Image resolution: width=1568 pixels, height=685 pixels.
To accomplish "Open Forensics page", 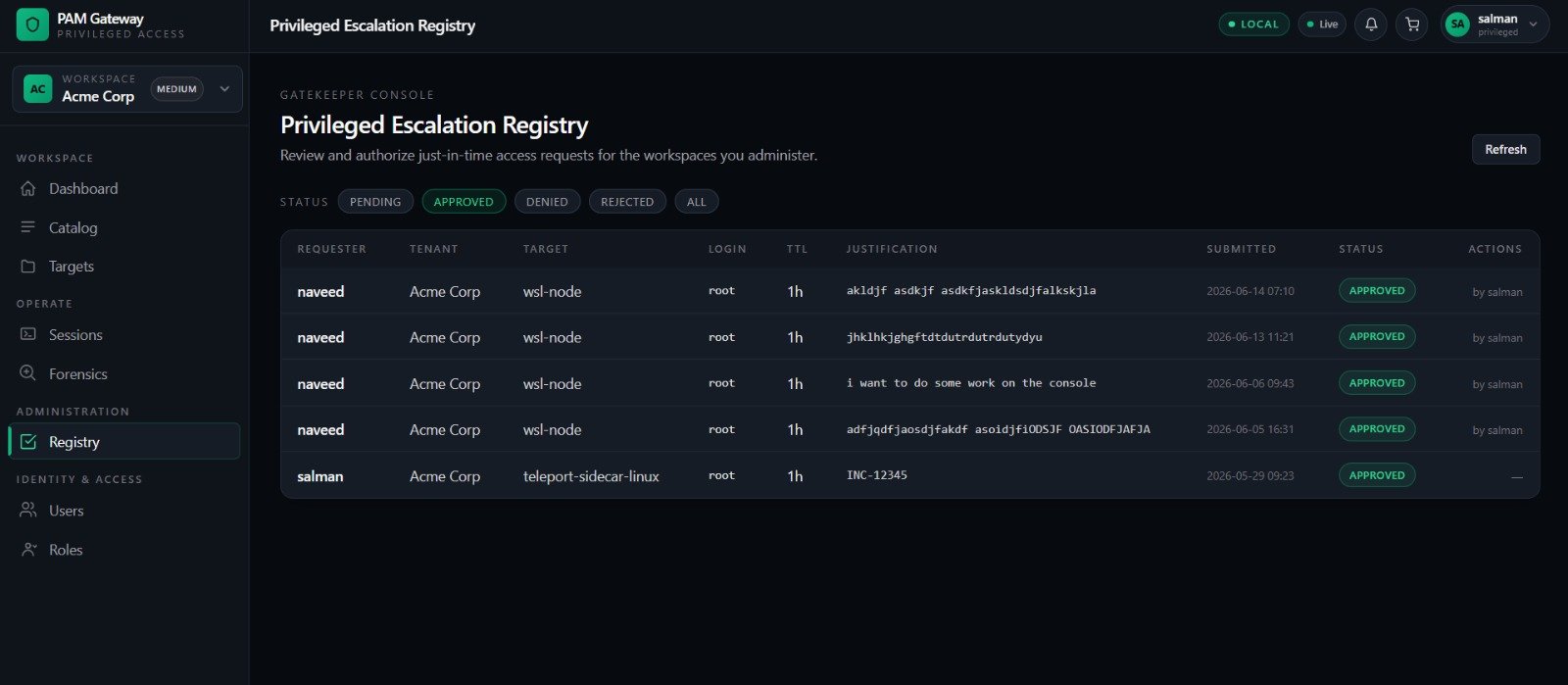I will click(123, 374).
